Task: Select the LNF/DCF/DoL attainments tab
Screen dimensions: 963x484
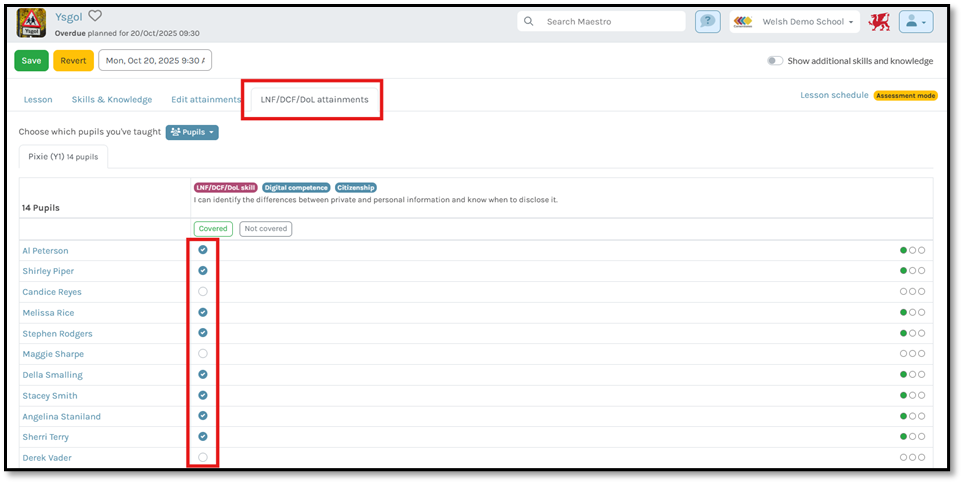Action: coord(314,100)
